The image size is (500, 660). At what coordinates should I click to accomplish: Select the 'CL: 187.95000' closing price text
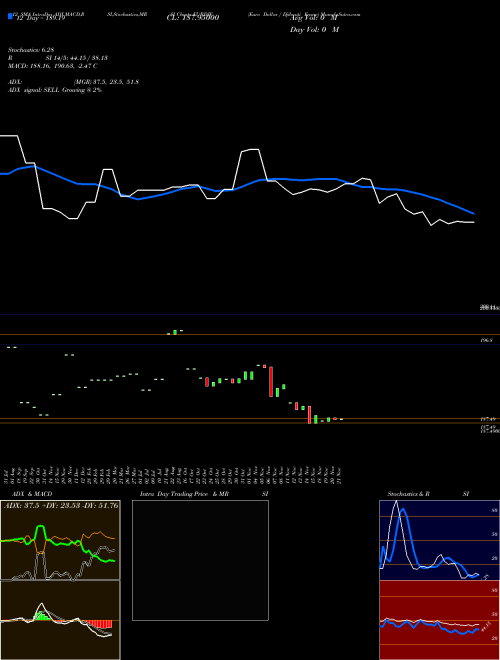point(193,18)
